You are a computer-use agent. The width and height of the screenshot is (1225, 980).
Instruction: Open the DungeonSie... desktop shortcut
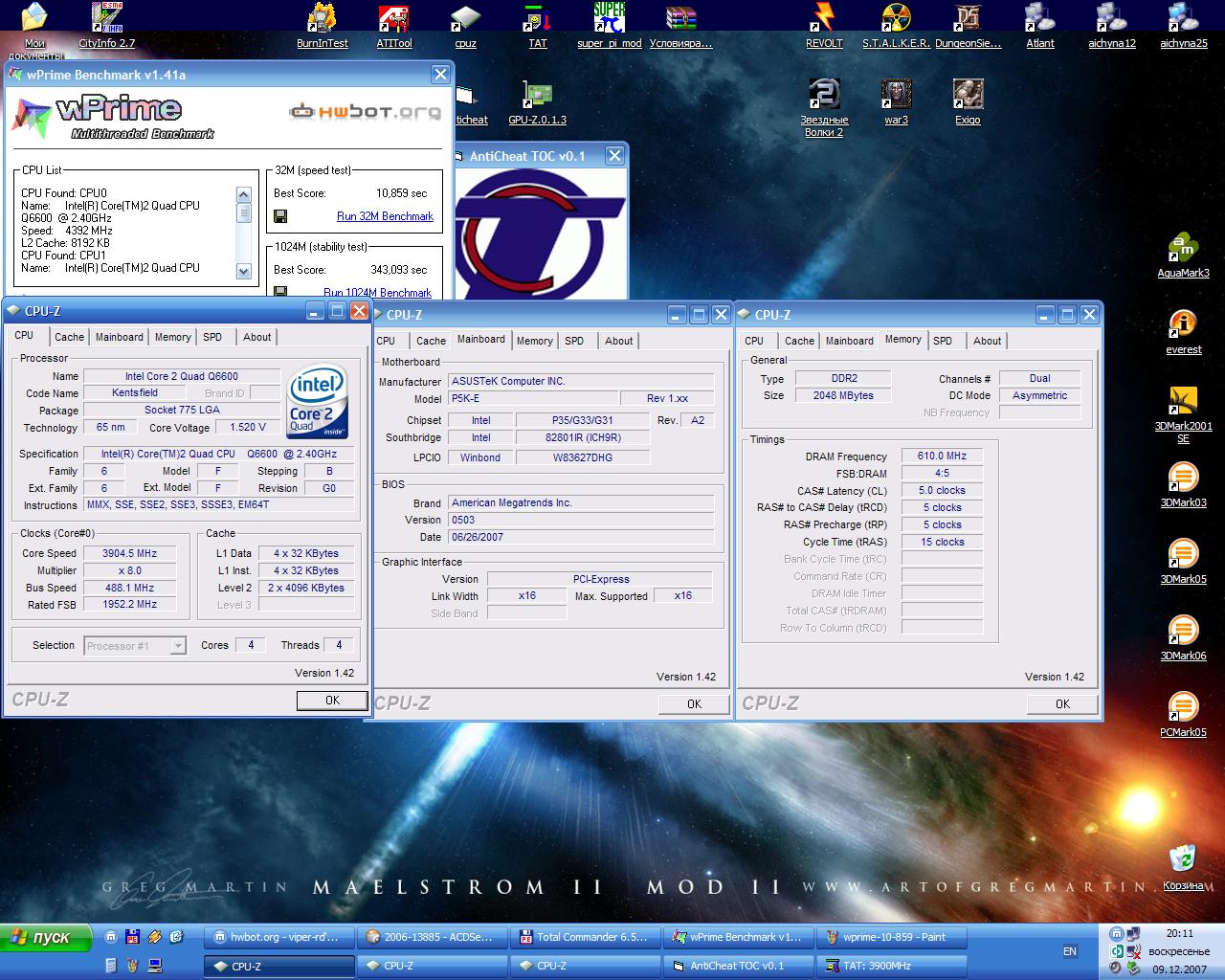tap(968, 25)
